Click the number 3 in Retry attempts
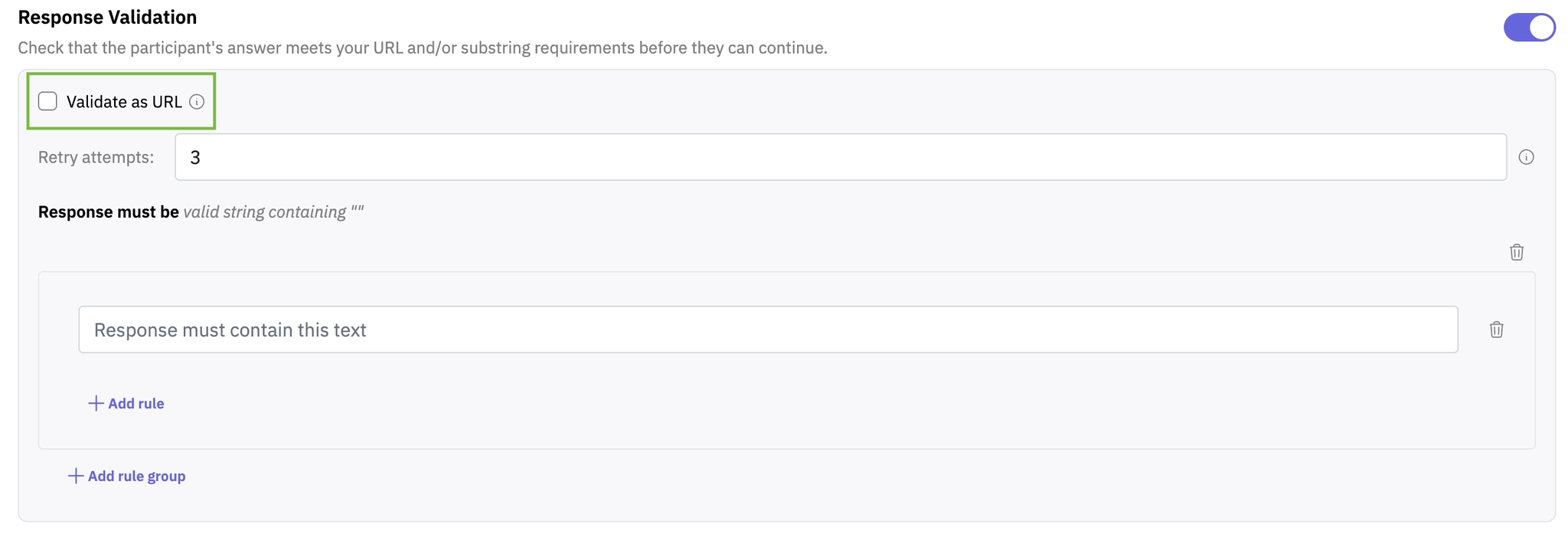This screenshot has height=534, width=1568. [x=195, y=157]
